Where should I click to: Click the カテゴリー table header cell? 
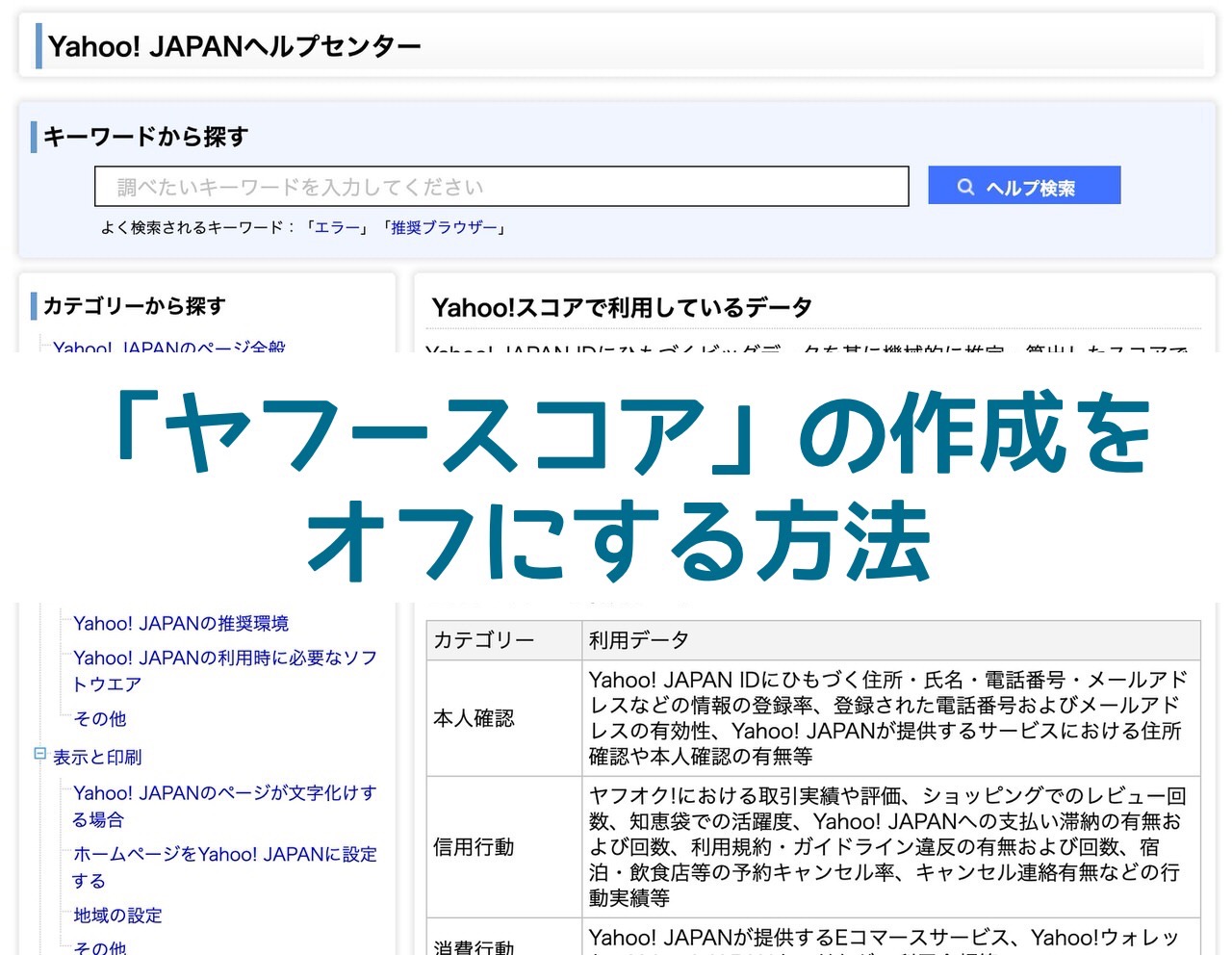tap(504, 640)
